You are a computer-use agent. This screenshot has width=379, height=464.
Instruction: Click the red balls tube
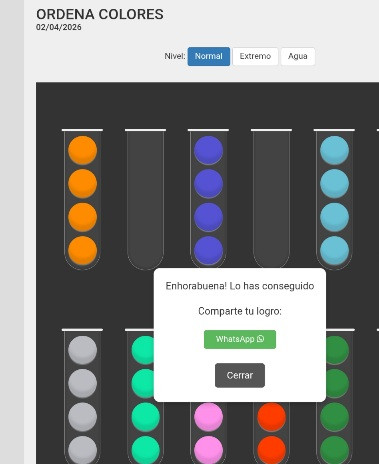(271, 433)
